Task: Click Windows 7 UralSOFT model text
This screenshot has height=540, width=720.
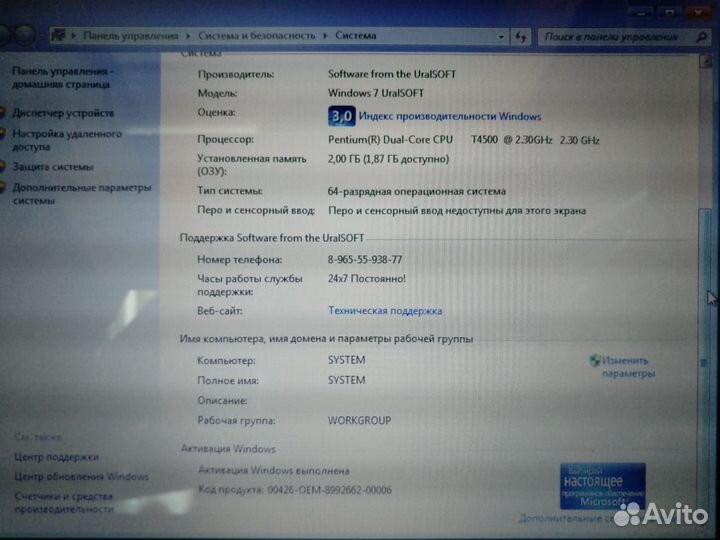Action: pyautogui.click(x=376, y=93)
